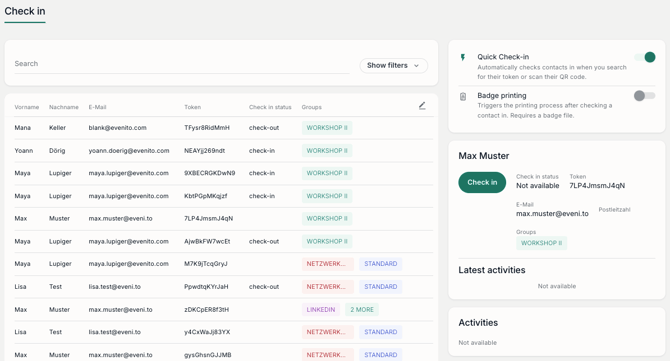Click the Groups column header
This screenshot has height=361, width=670.
click(311, 107)
